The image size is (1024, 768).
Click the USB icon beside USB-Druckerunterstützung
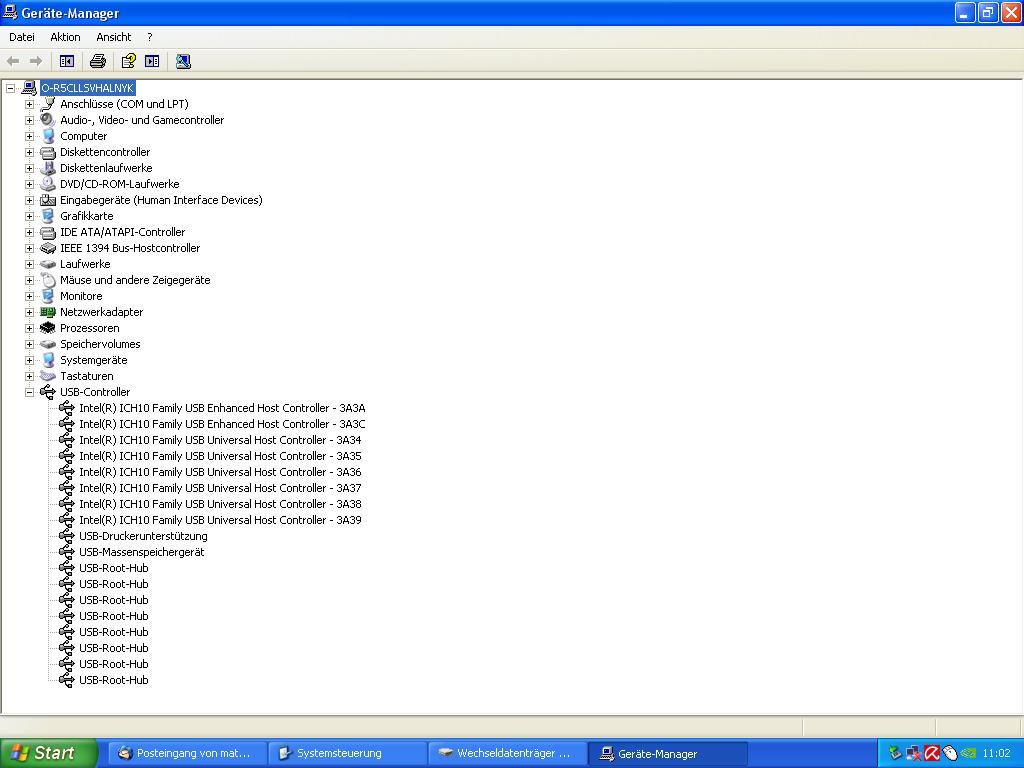[x=67, y=536]
